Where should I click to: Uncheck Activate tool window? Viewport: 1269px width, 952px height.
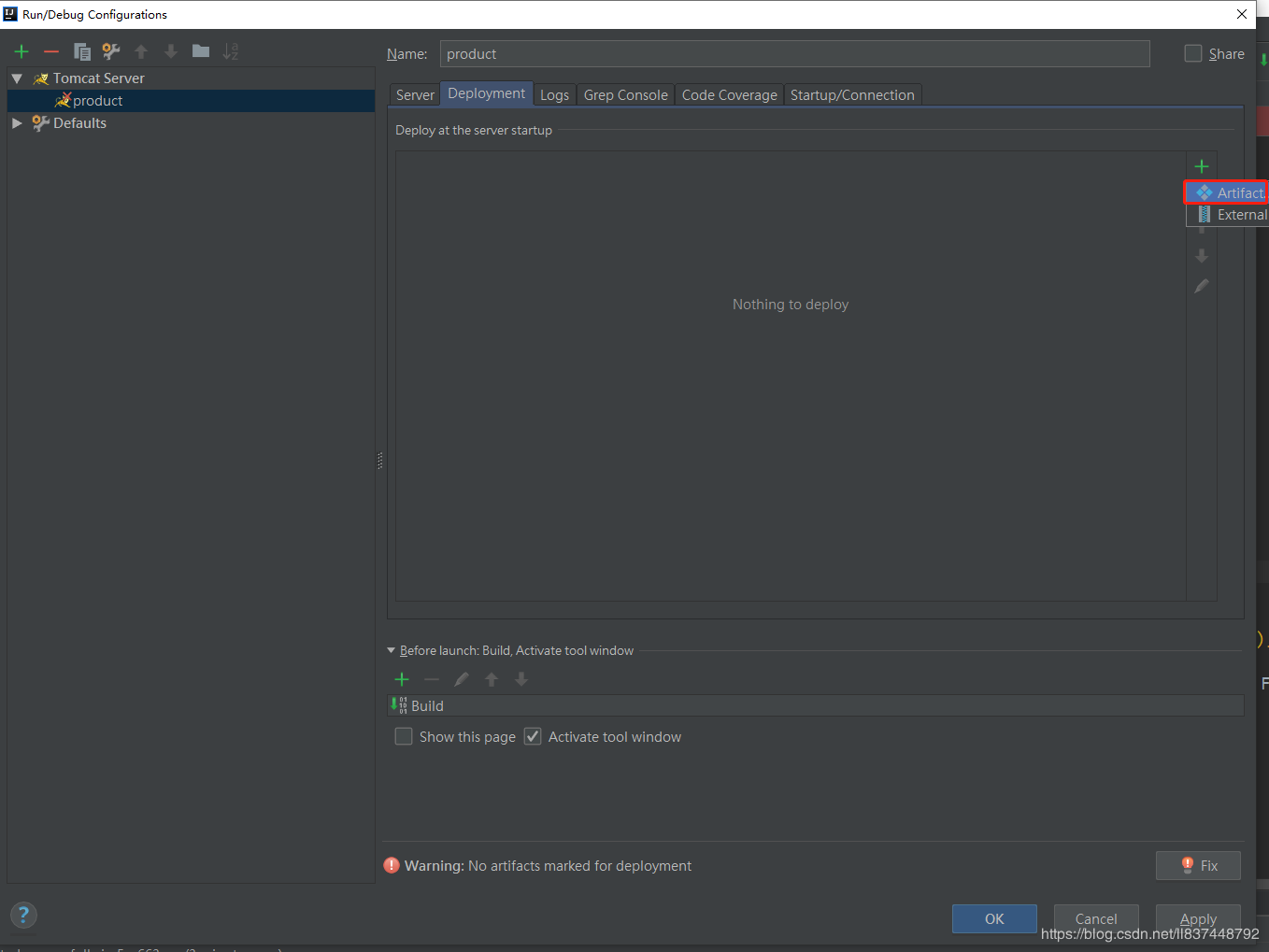(x=533, y=736)
